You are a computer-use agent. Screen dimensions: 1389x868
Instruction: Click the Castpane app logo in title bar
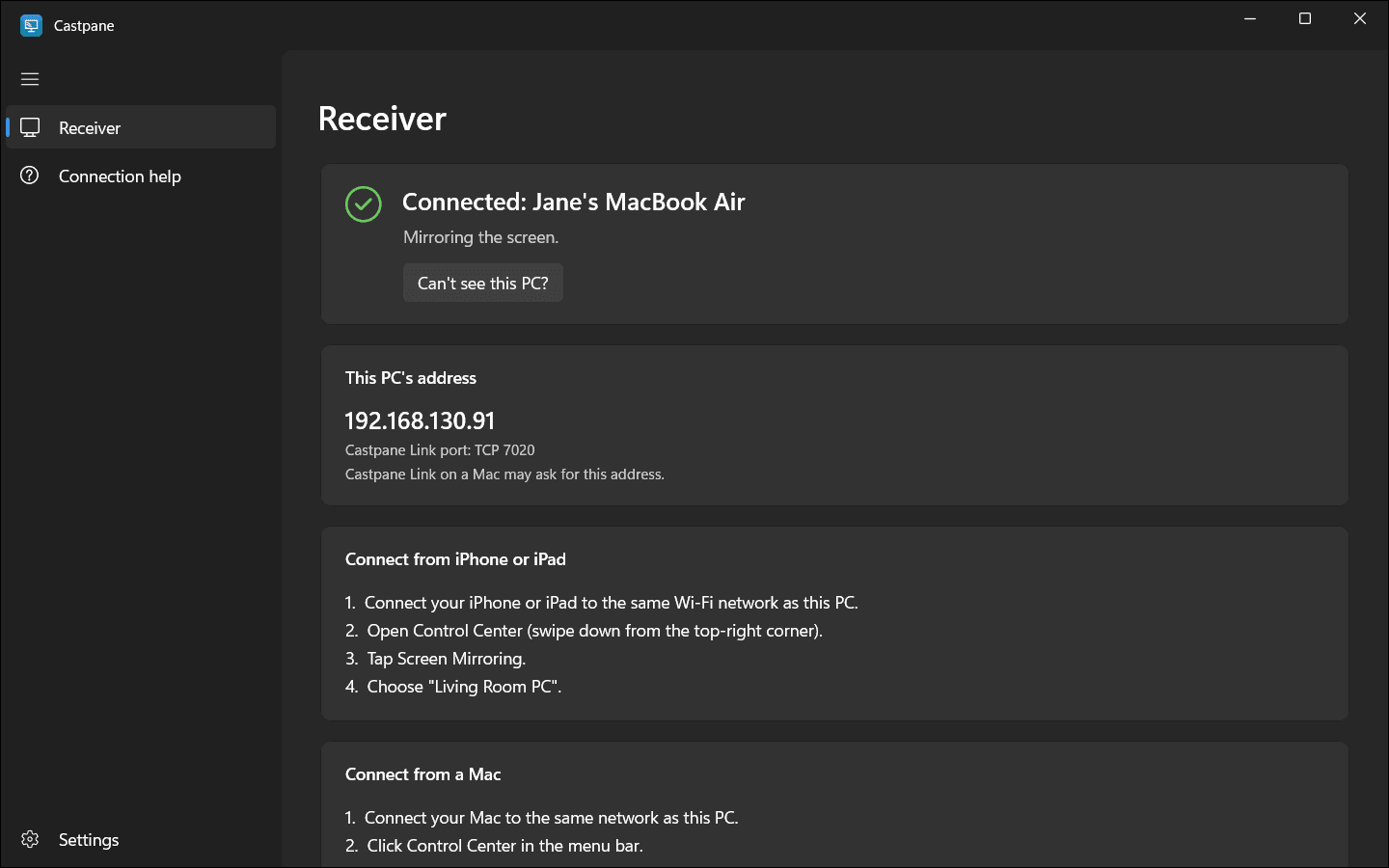coord(31,25)
